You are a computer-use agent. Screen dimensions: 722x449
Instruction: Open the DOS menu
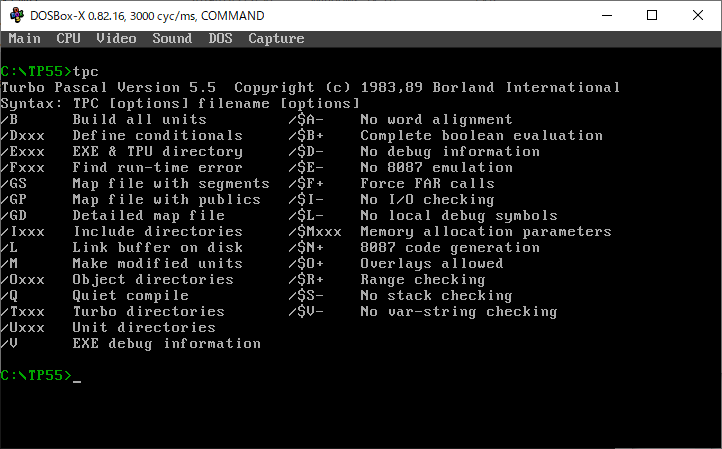click(220, 39)
